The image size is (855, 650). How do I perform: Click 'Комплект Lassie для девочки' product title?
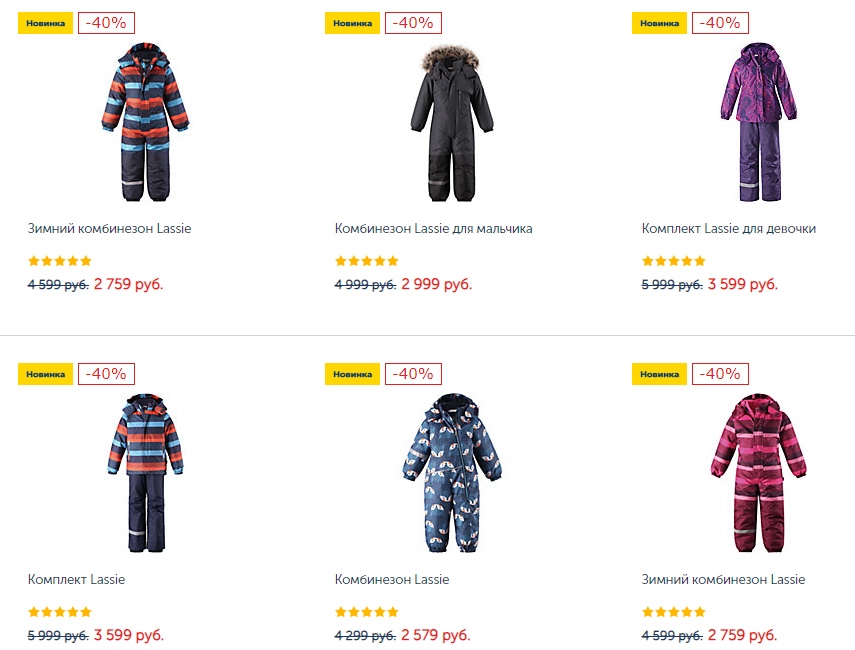tap(728, 228)
